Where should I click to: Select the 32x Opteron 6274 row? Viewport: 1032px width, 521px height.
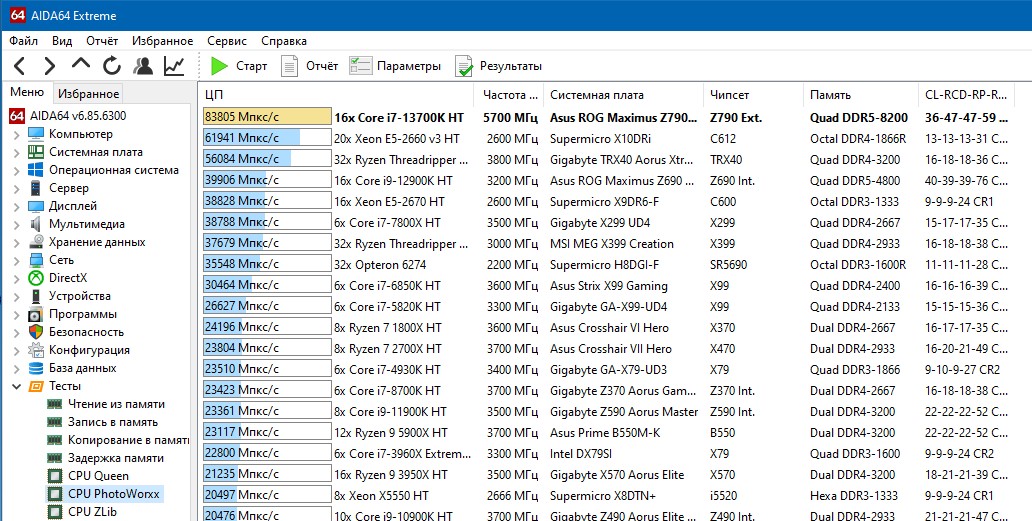[x=606, y=265]
